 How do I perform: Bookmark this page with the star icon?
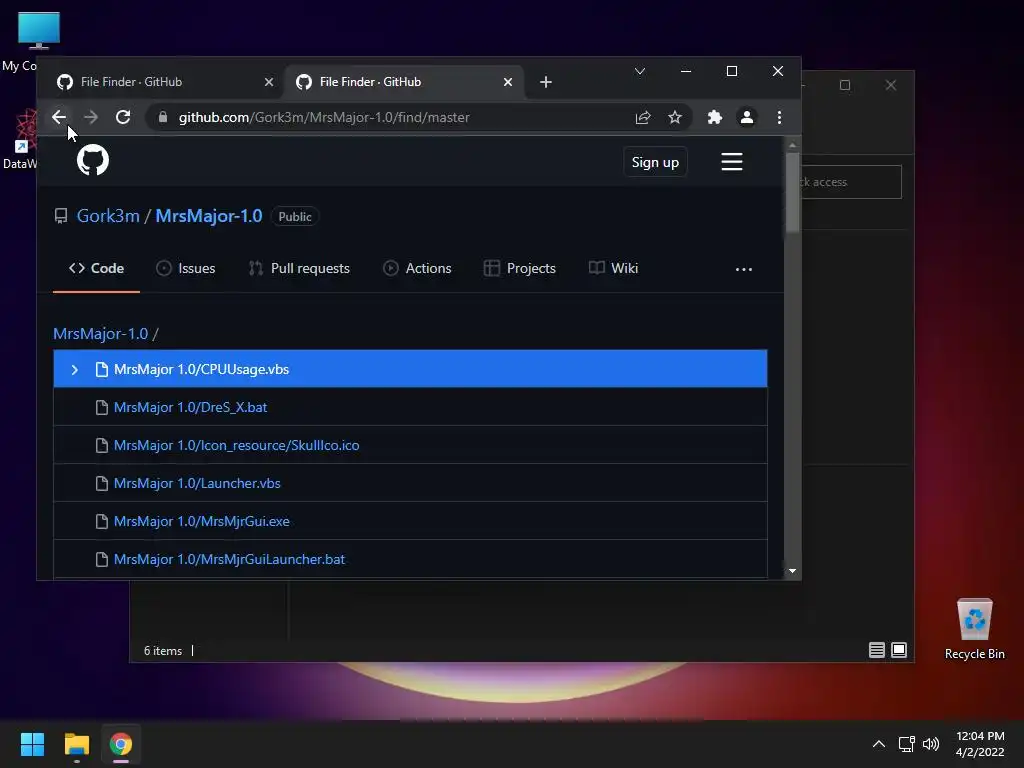(675, 117)
